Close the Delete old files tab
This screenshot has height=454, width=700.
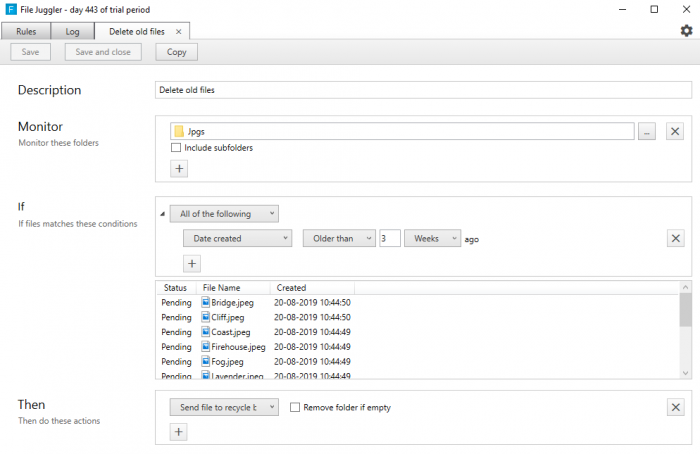[179, 32]
